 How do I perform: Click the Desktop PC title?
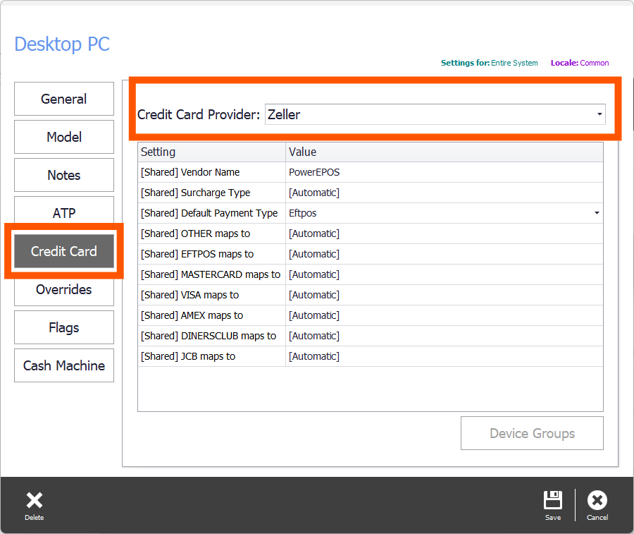(62, 44)
